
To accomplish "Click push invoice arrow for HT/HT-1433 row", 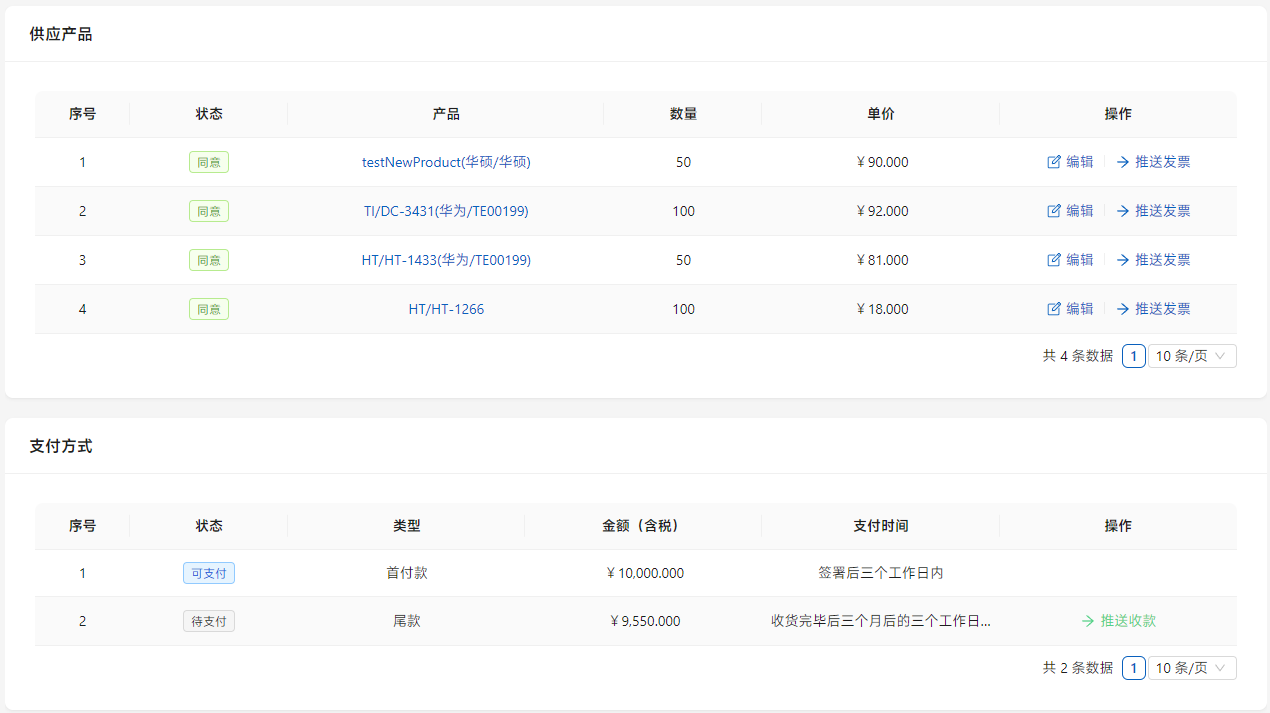I will pos(1123,260).
